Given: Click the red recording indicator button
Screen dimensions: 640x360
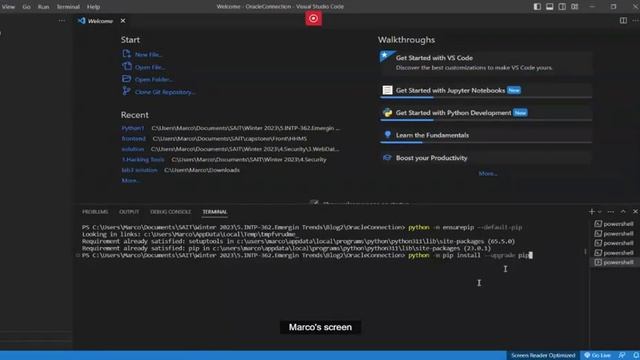Looking at the screenshot, I should [313, 18].
